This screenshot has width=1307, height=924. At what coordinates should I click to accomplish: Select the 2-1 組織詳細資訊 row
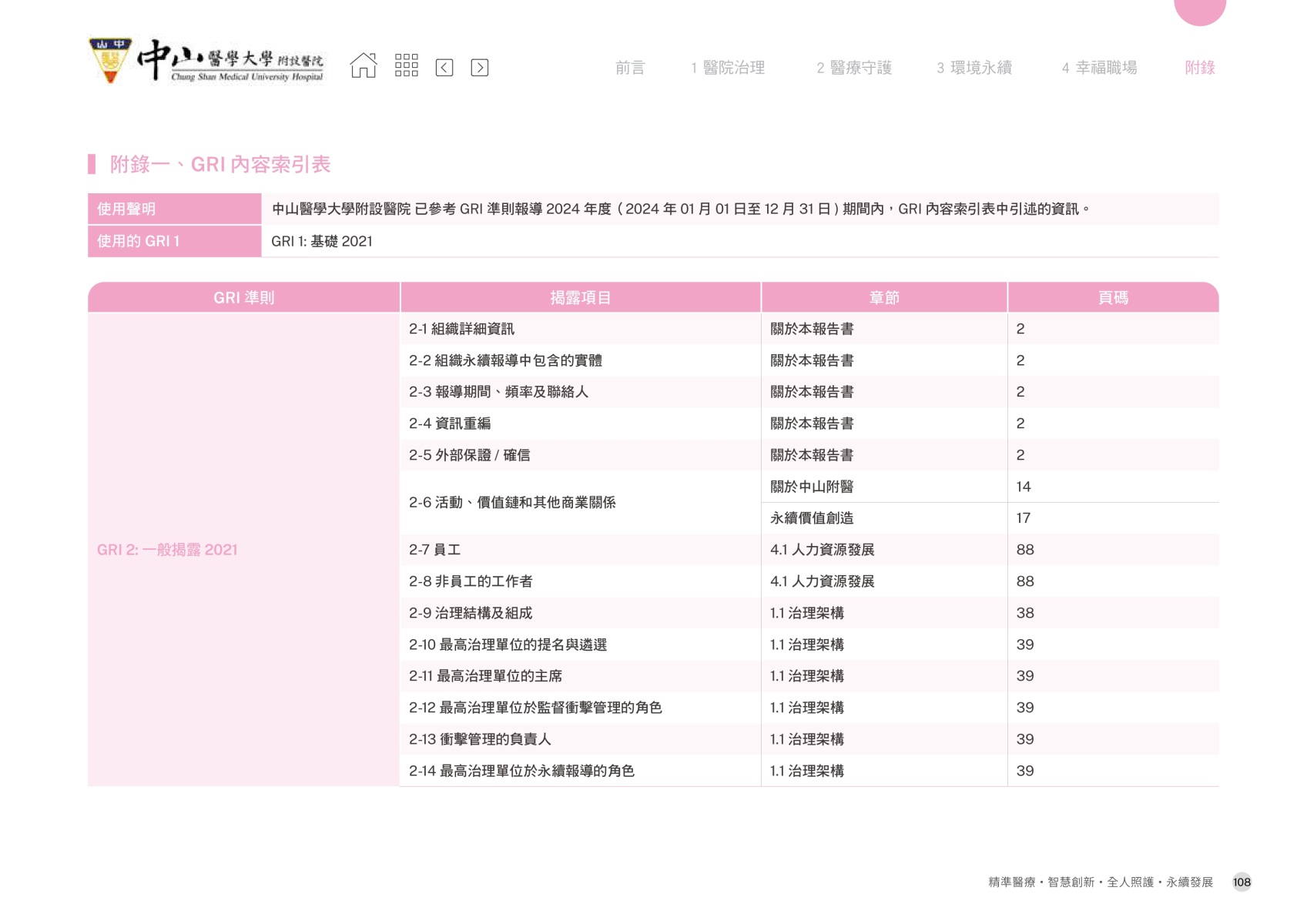pos(461,329)
